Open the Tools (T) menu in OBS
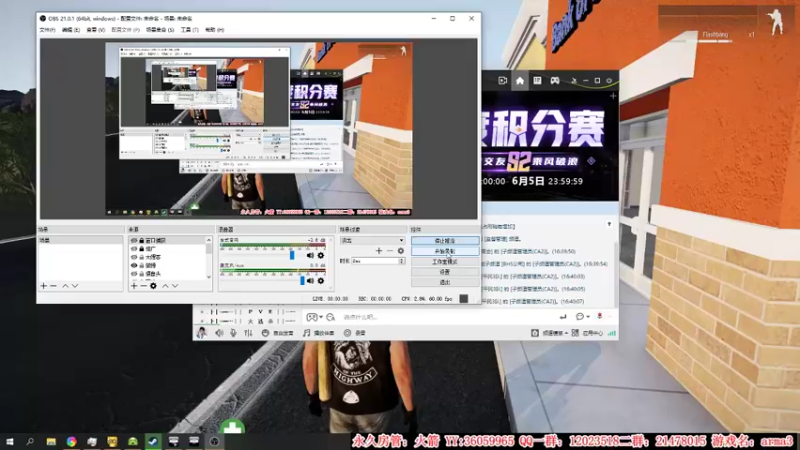The width and height of the screenshot is (800, 450). point(189,30)
